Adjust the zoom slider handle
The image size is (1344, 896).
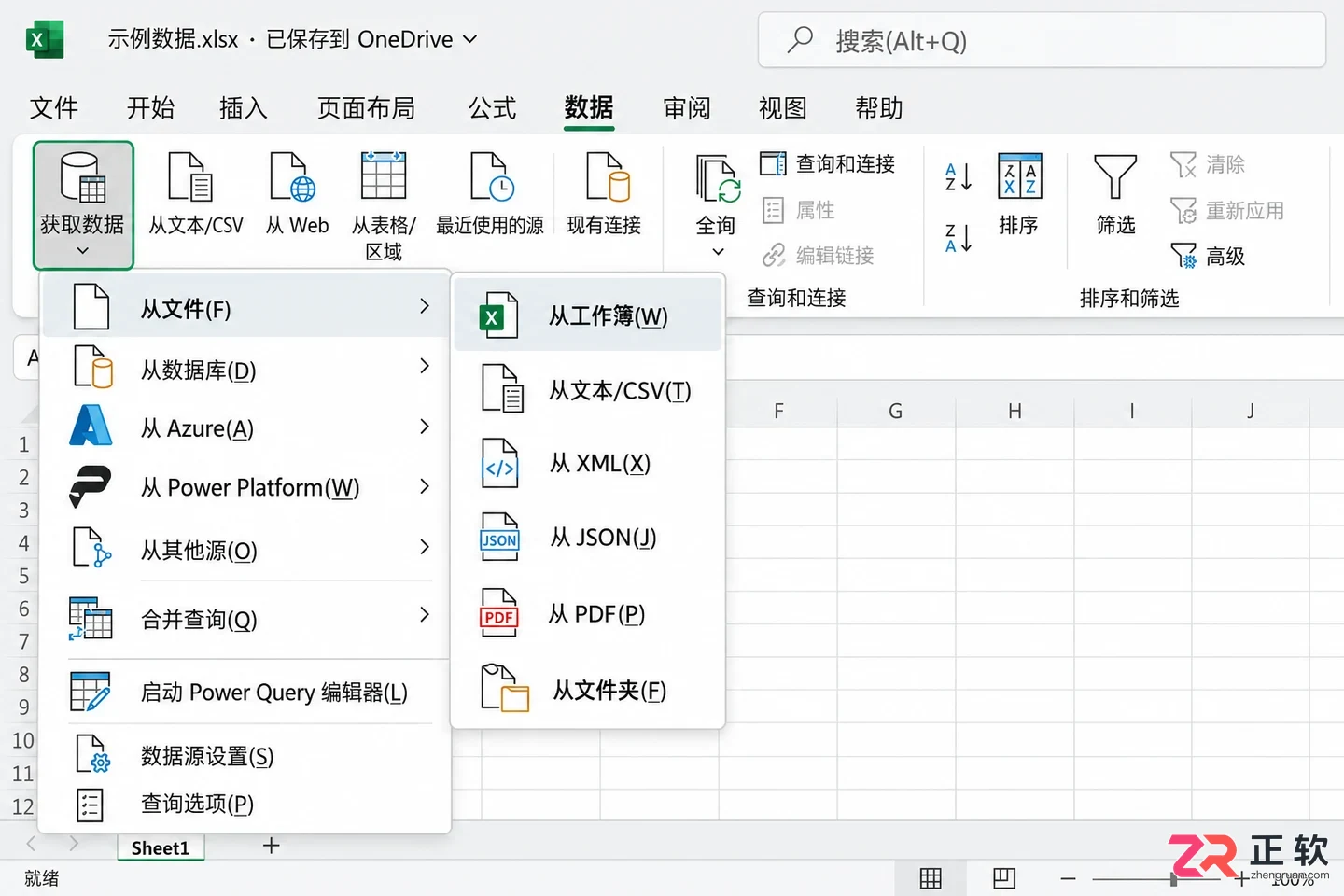pyautogui.click(x=1173, y=878)
